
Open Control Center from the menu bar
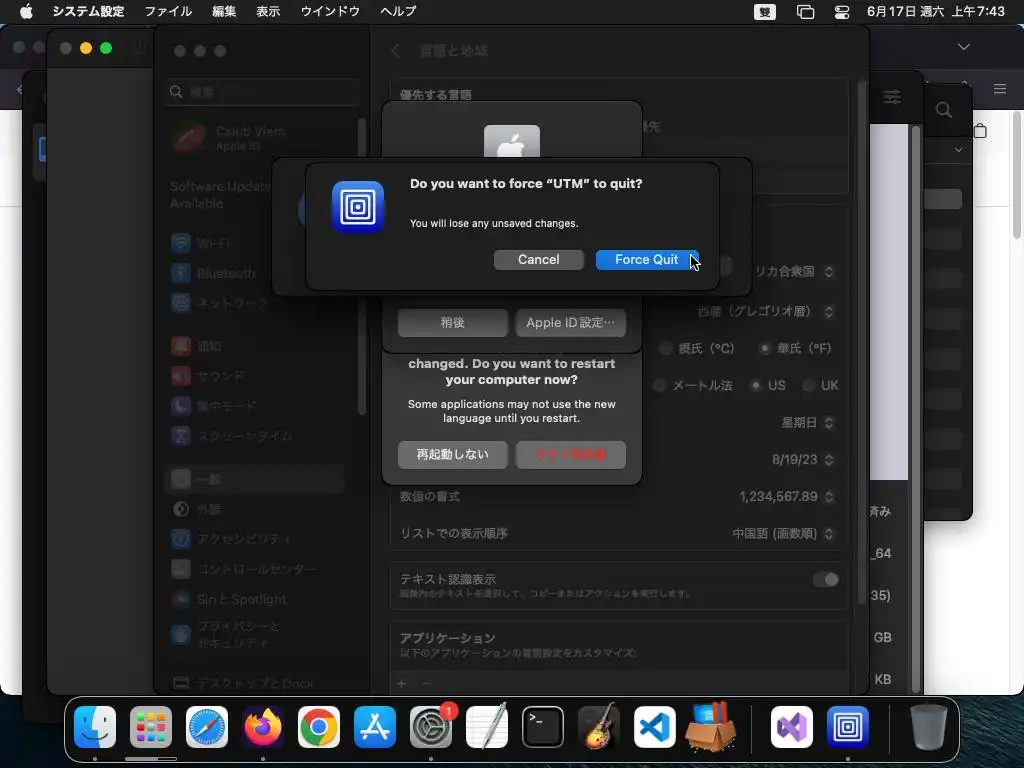point(842,12)
